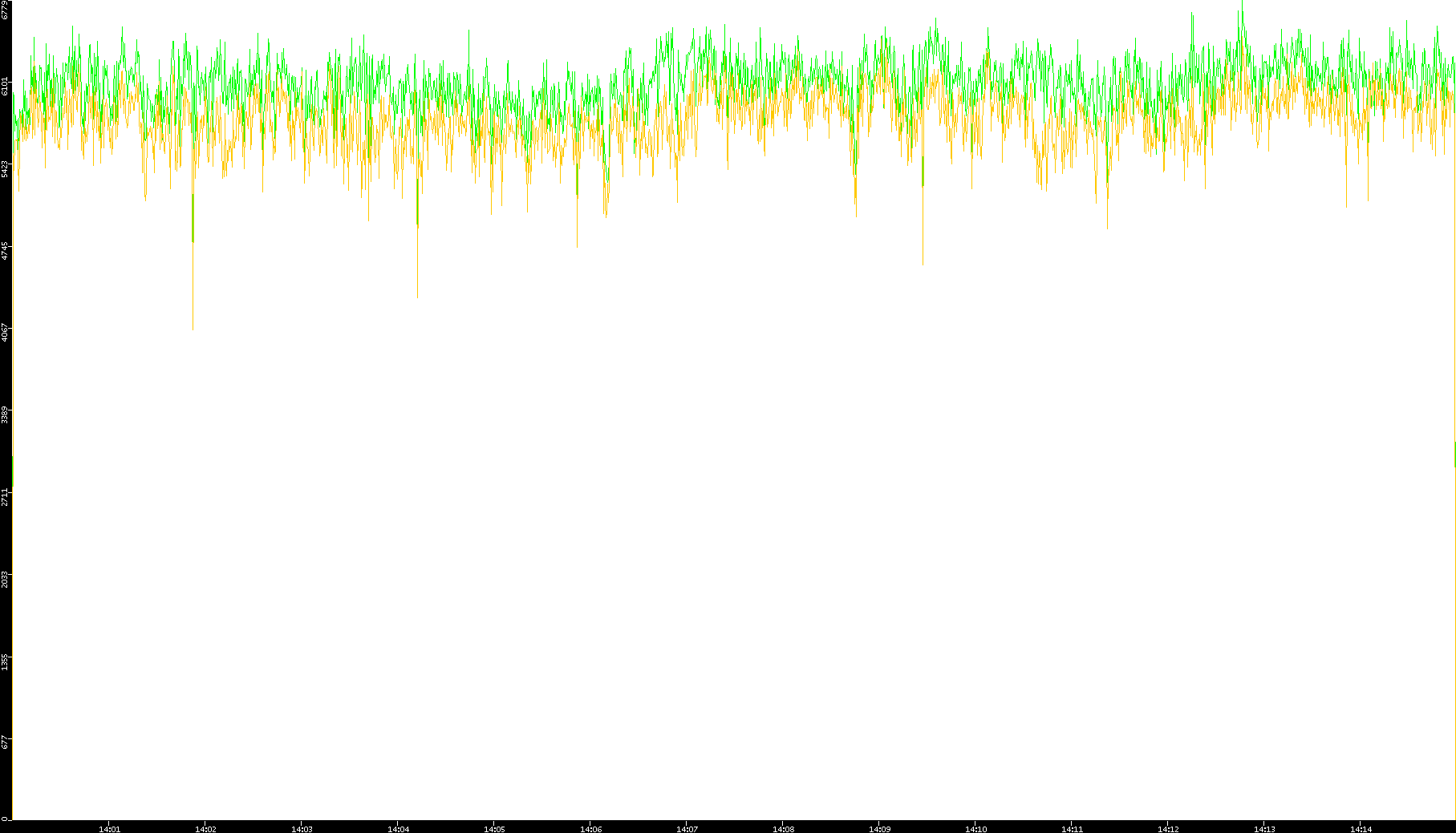Click the 14:10 time axis label
Image resolution: width=1456 pixels, height=833 pixels.
975,828
